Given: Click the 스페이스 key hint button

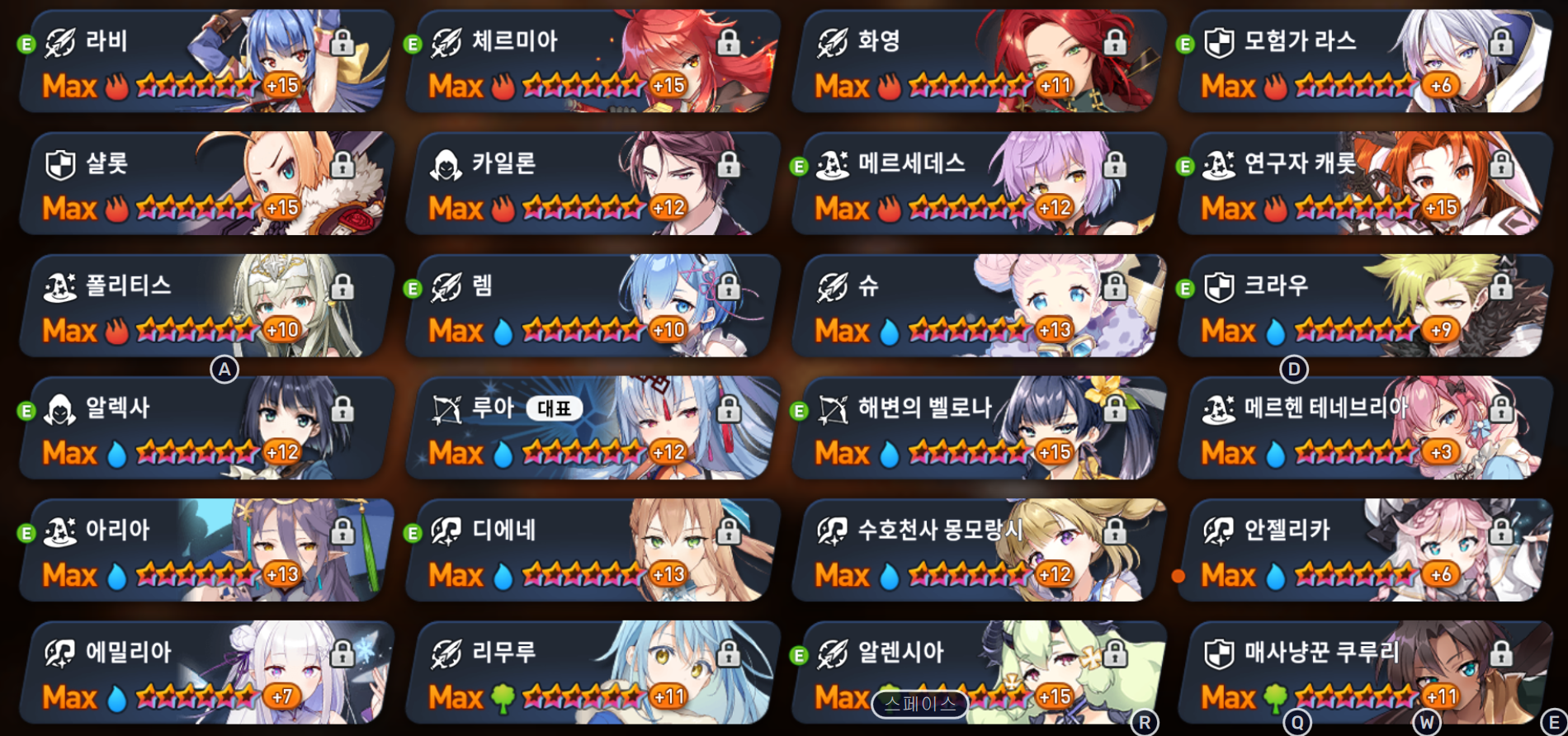Looking at the screenshot, I should 920,704.
